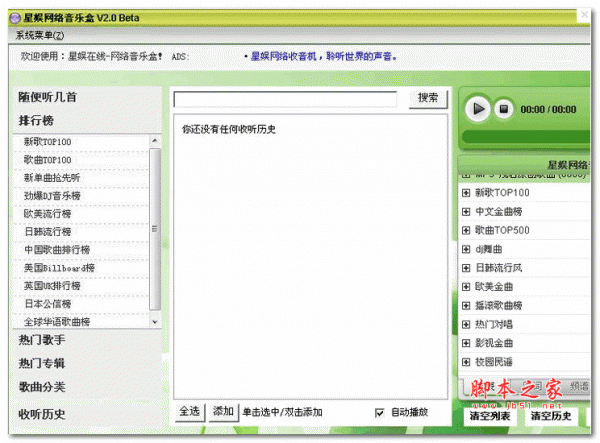Click the chart list scrollbar up arrow
This screenshot has width=600, height=443.
(155, 140)
